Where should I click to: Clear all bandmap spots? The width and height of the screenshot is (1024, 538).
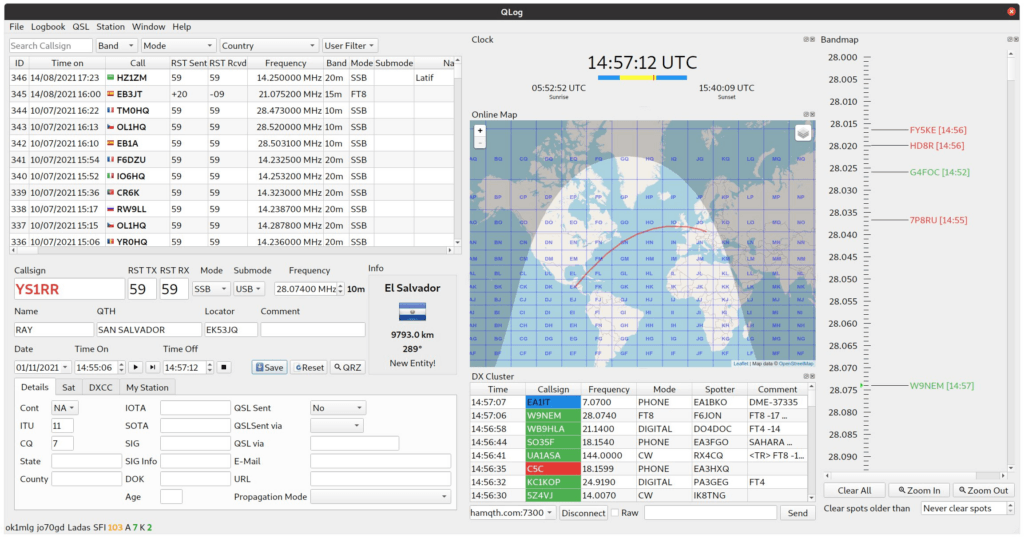point(854,490)
